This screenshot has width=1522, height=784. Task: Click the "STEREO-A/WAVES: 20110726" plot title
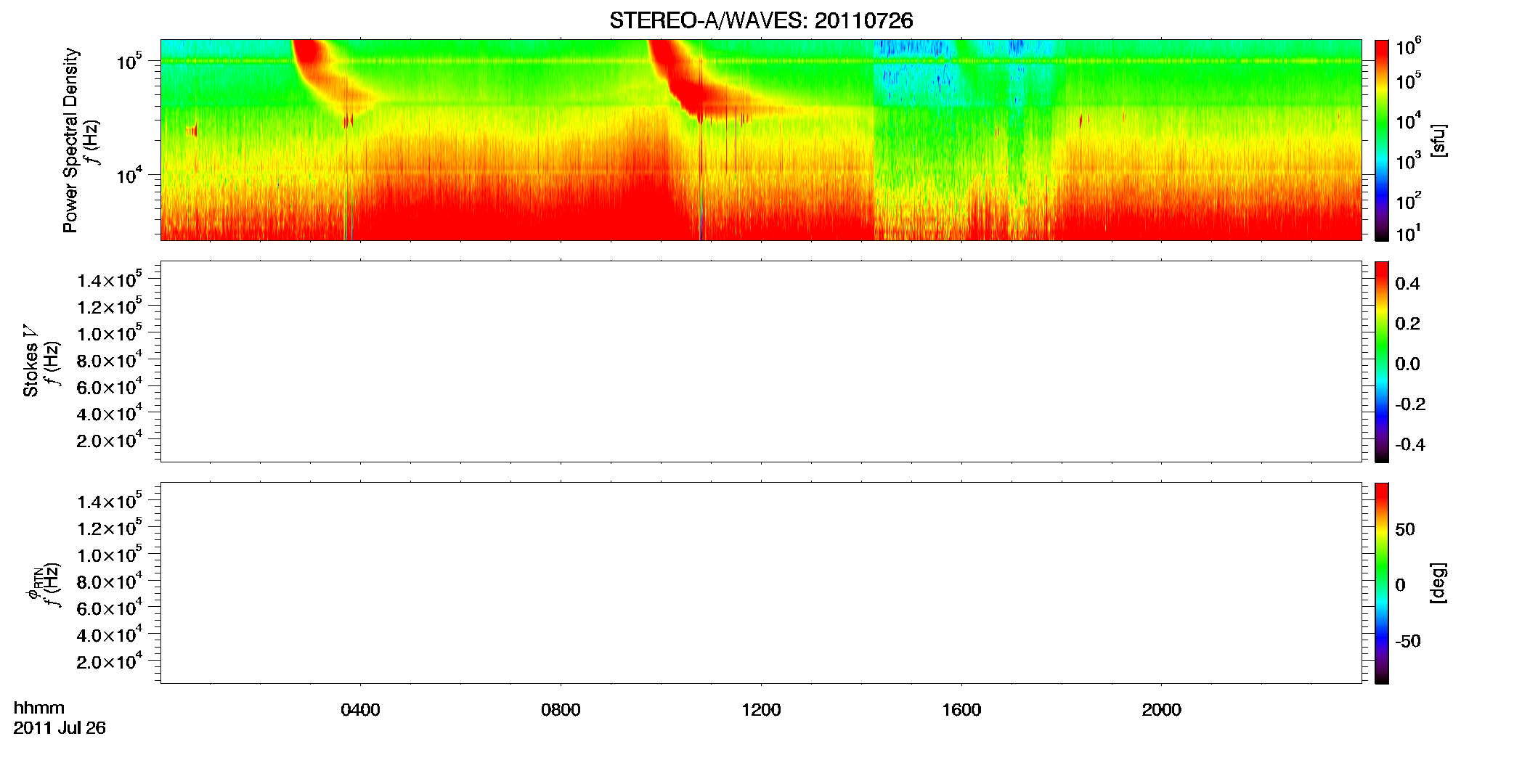pos(761,21)
